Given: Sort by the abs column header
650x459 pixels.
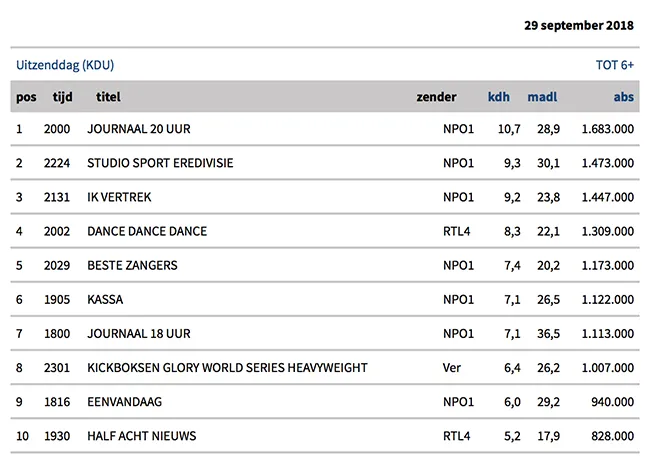Looking at the screenshot, I should pos(624,97).
